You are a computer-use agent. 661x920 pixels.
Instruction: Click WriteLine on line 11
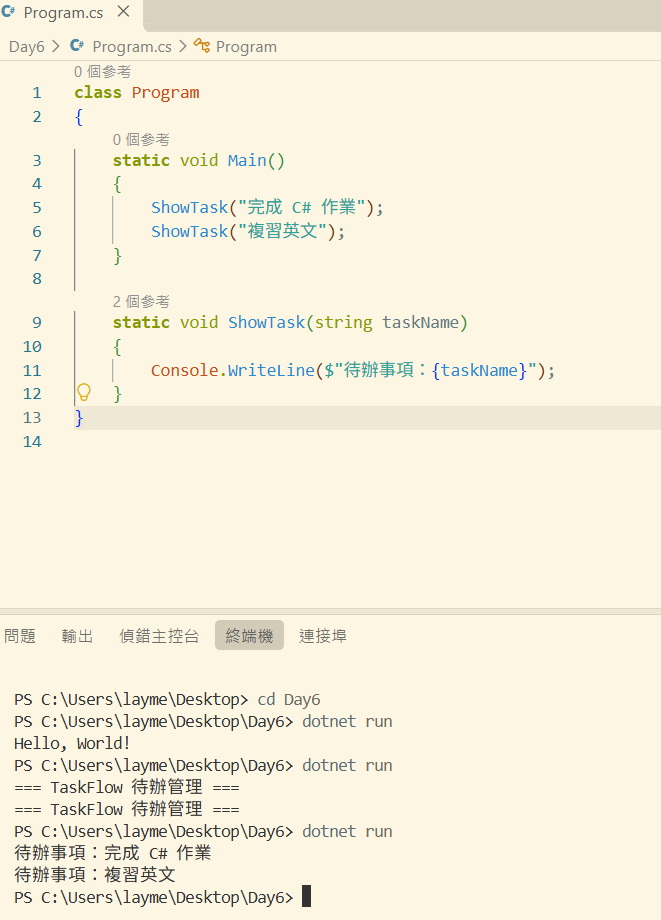tap(271, 371)
